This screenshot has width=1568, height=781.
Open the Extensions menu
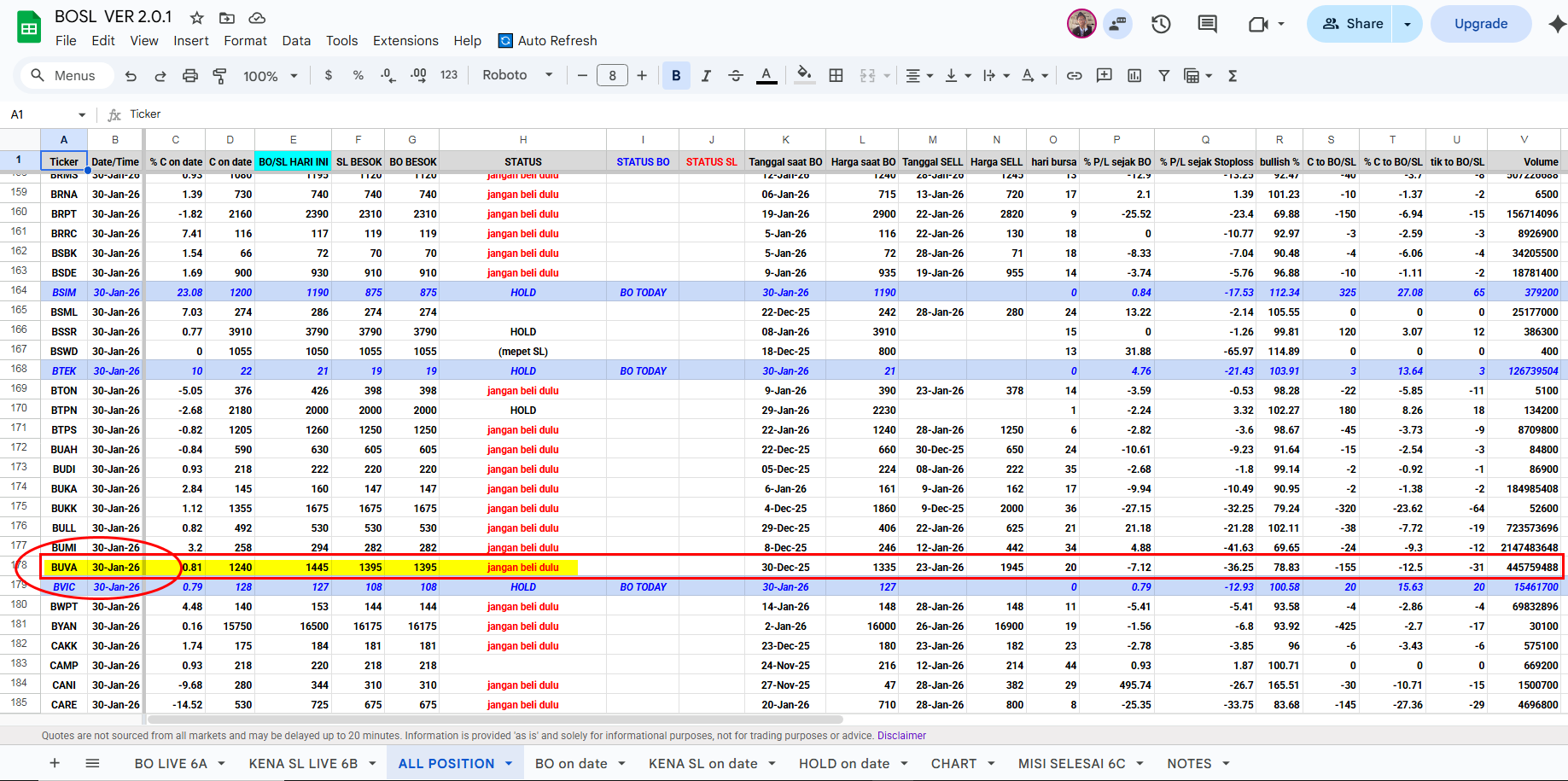click(x=405, y=40)
